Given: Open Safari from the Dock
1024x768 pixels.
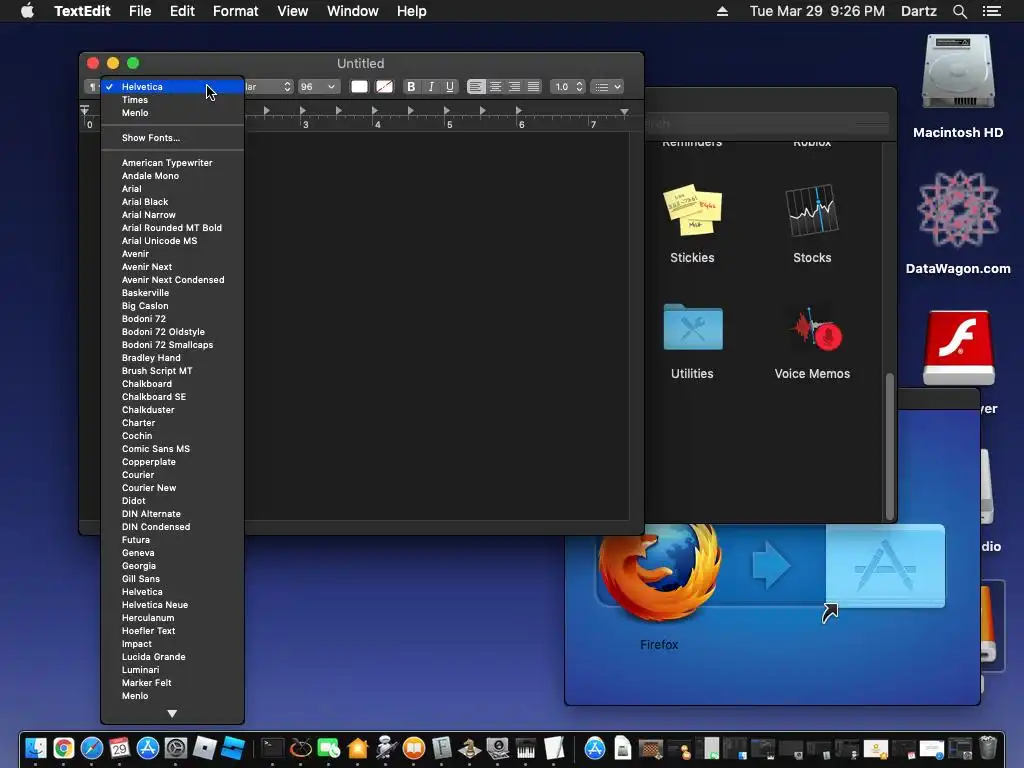Looking at the screenshot, I should [x=92, y=748].
